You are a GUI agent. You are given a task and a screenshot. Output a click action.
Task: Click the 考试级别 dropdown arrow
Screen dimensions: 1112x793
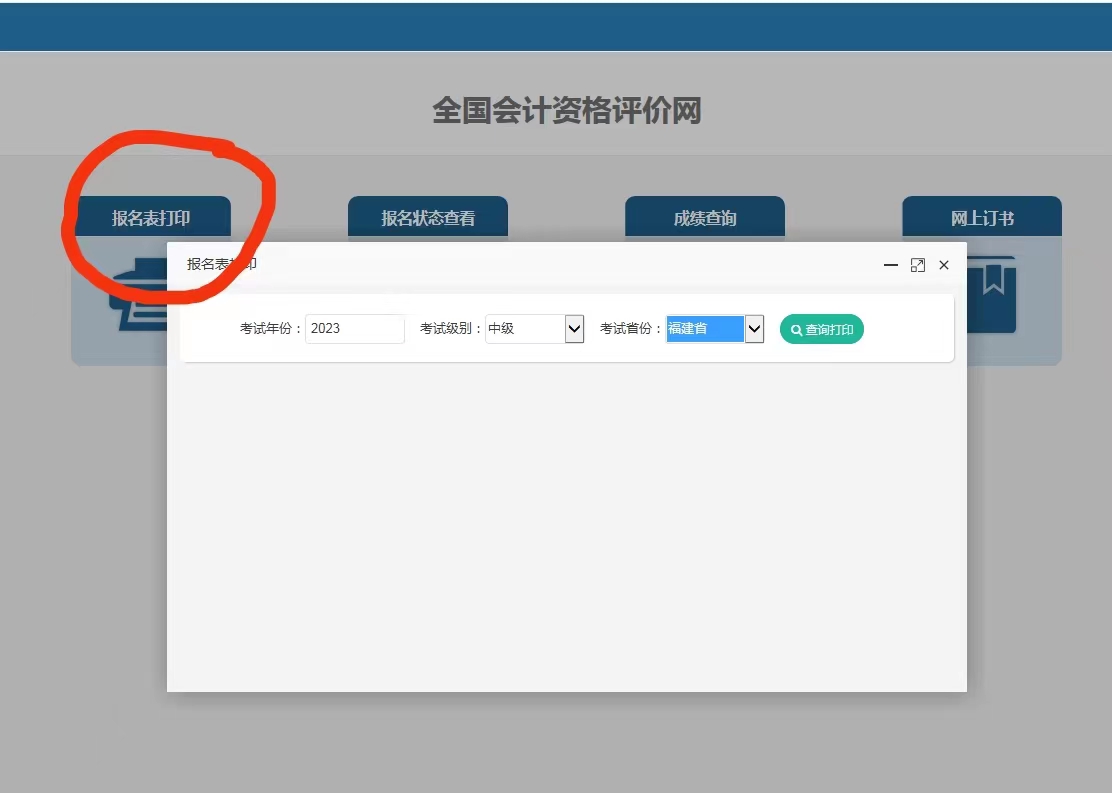(573, 328)
